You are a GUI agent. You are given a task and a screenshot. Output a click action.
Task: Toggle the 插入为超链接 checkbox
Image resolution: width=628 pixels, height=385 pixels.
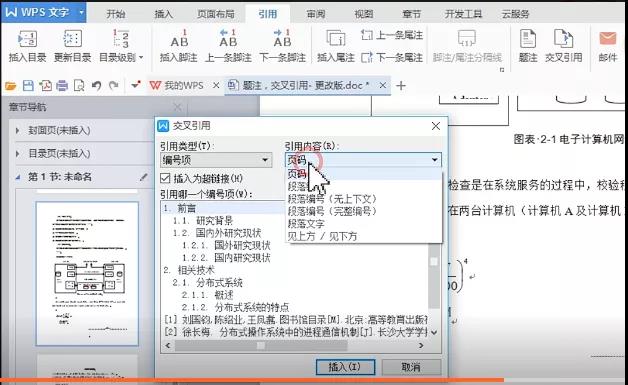click(x=165, y=178)
